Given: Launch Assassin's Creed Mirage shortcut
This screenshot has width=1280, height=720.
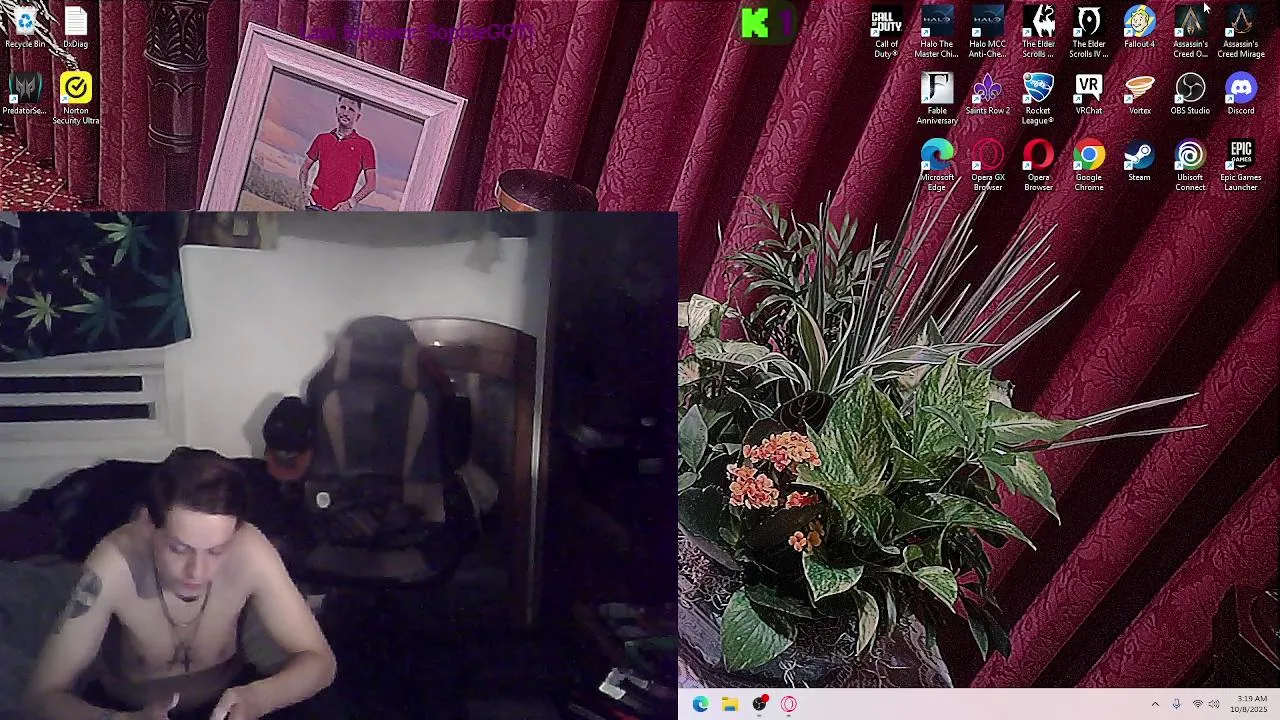Looking at the screenshot, I should pos(1241,32).
